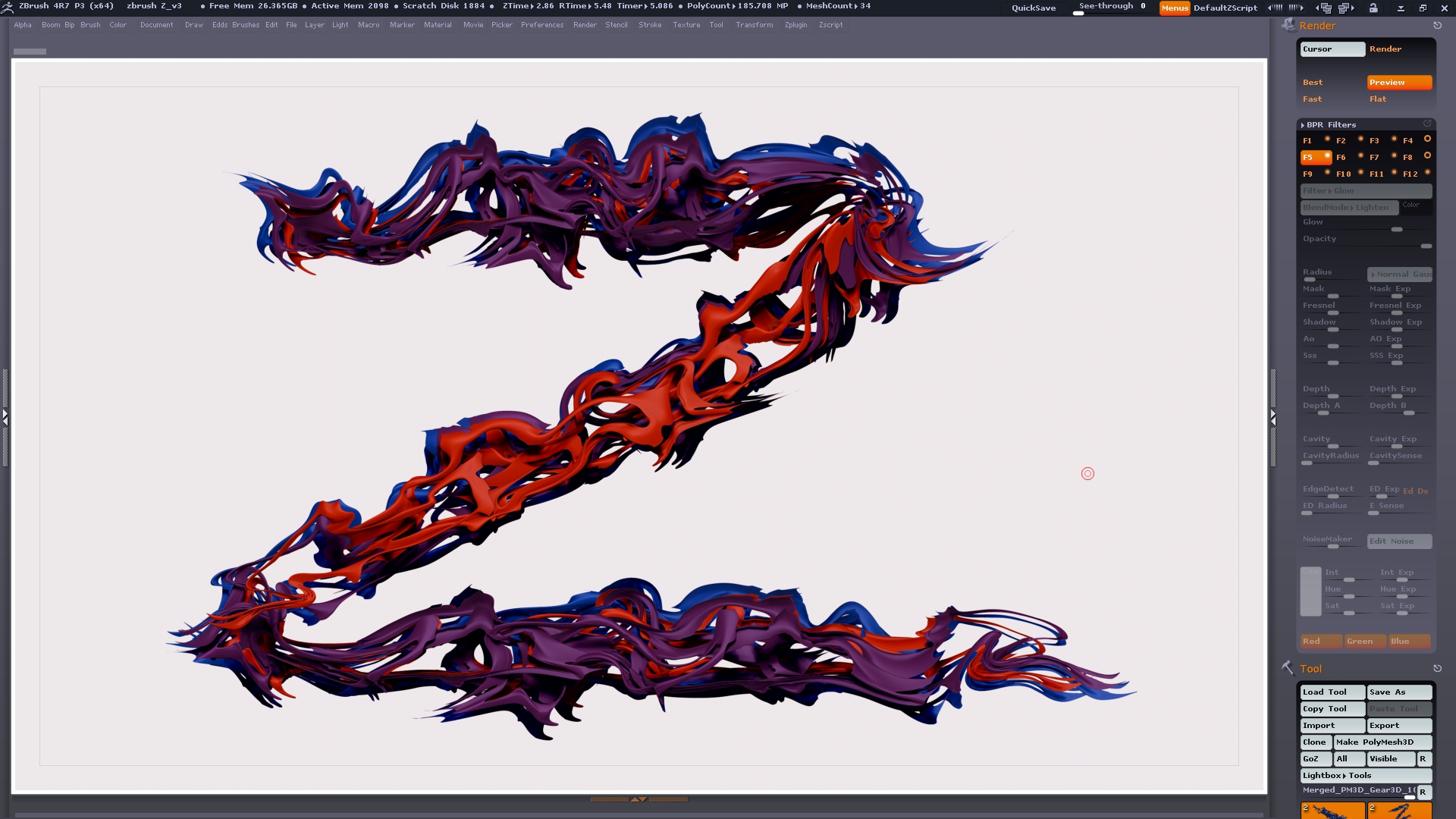
Task: Click the lock icon in title bar
Action: coord(1373,8)
